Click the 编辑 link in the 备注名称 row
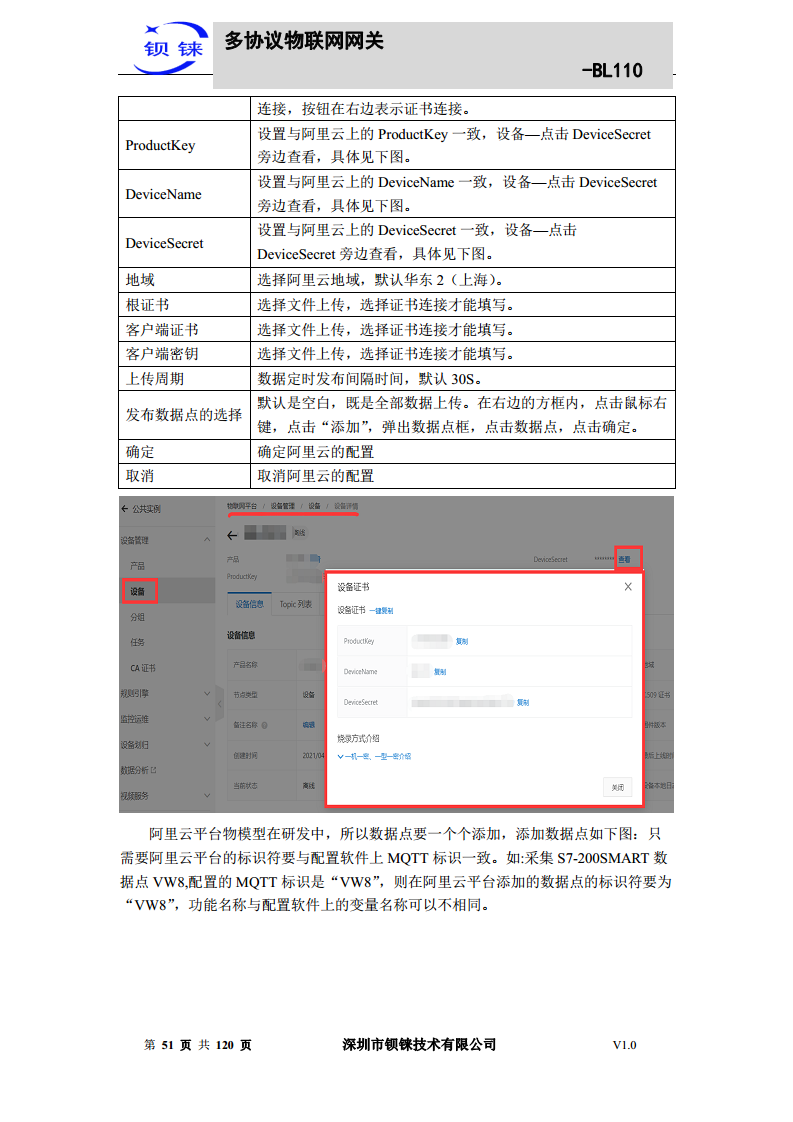This screenshot has height=1122, width=793. pos(308,725)
